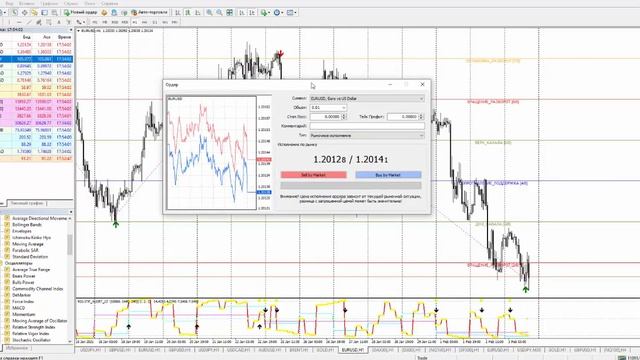Switch chart to bar chart mode
The width and height of the screenshot is (640, 360).
[x=178, y=13]
